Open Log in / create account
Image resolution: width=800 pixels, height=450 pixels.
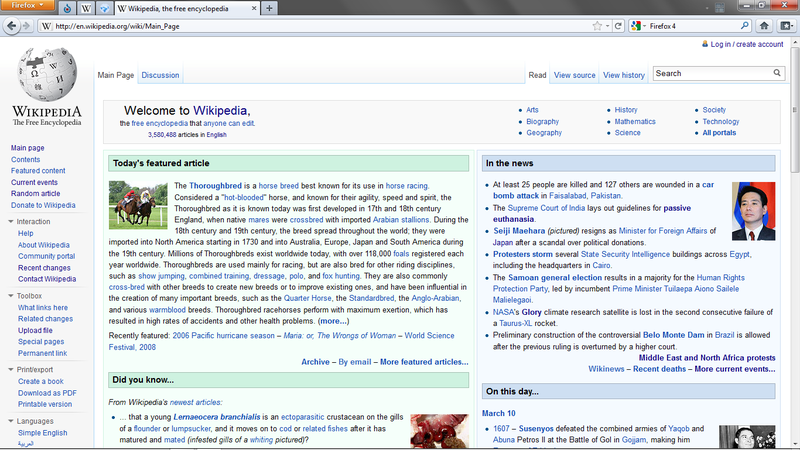[x=747, y=44]
